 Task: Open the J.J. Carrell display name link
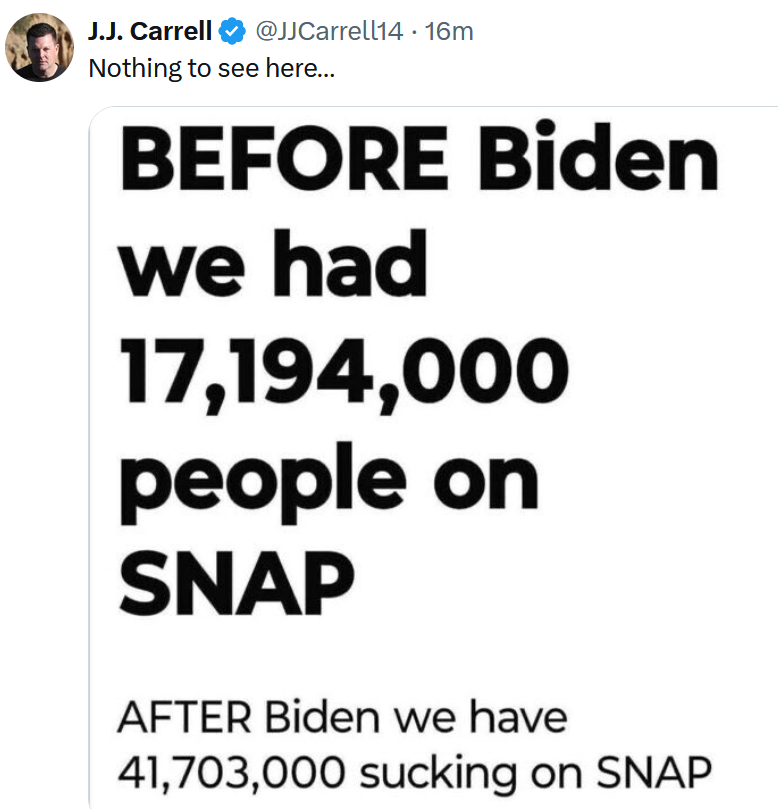[x=151, y=32]
